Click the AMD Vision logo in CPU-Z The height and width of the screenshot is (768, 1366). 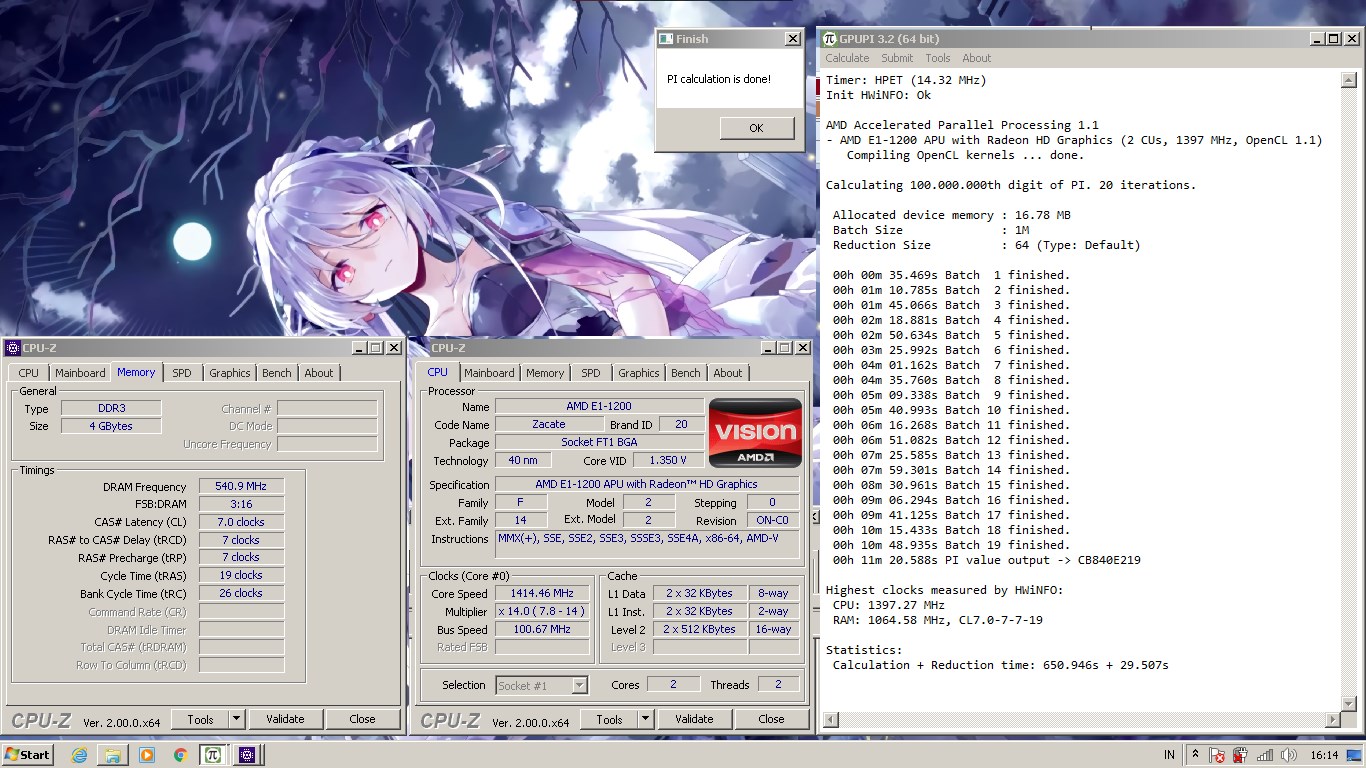point(755,433)
